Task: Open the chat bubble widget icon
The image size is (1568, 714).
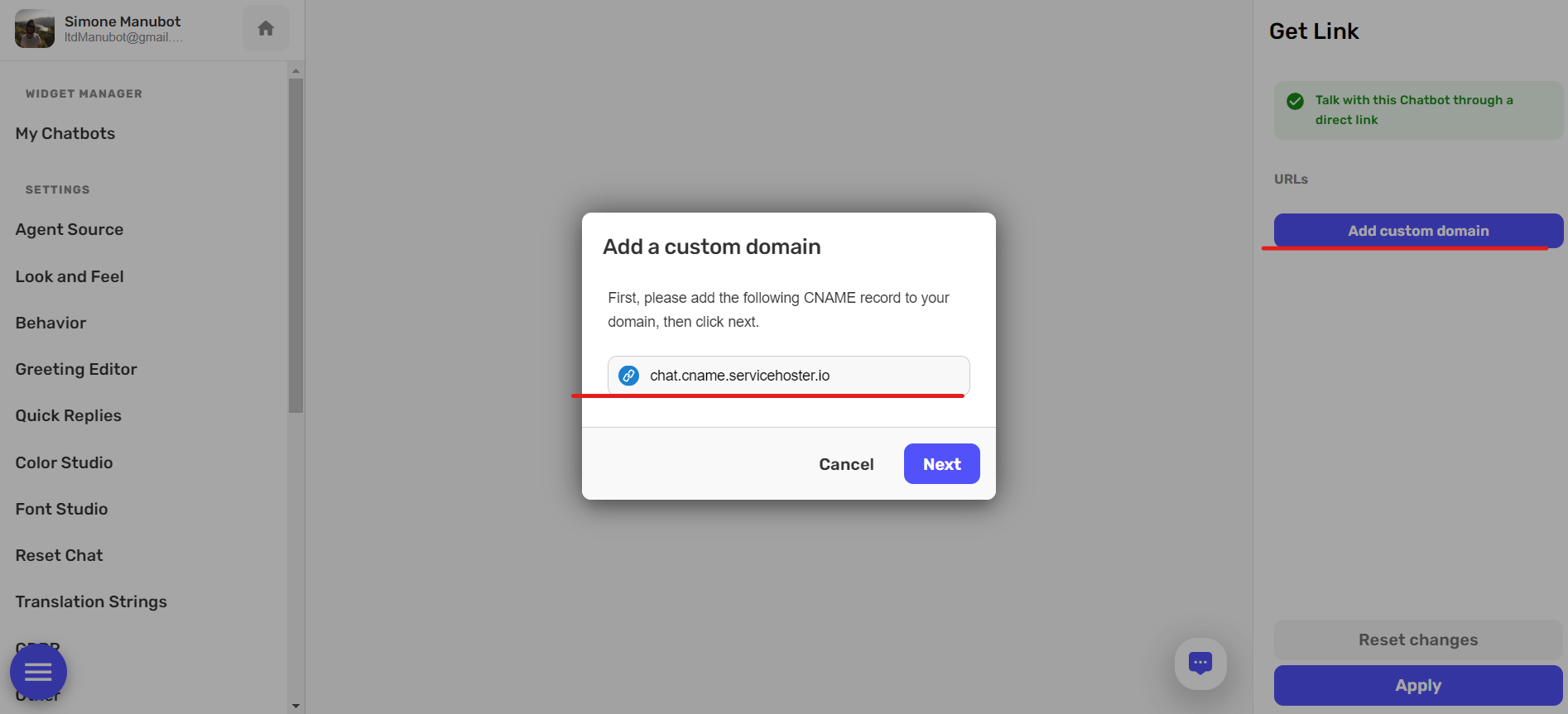Action: [x=1200, y=663]
